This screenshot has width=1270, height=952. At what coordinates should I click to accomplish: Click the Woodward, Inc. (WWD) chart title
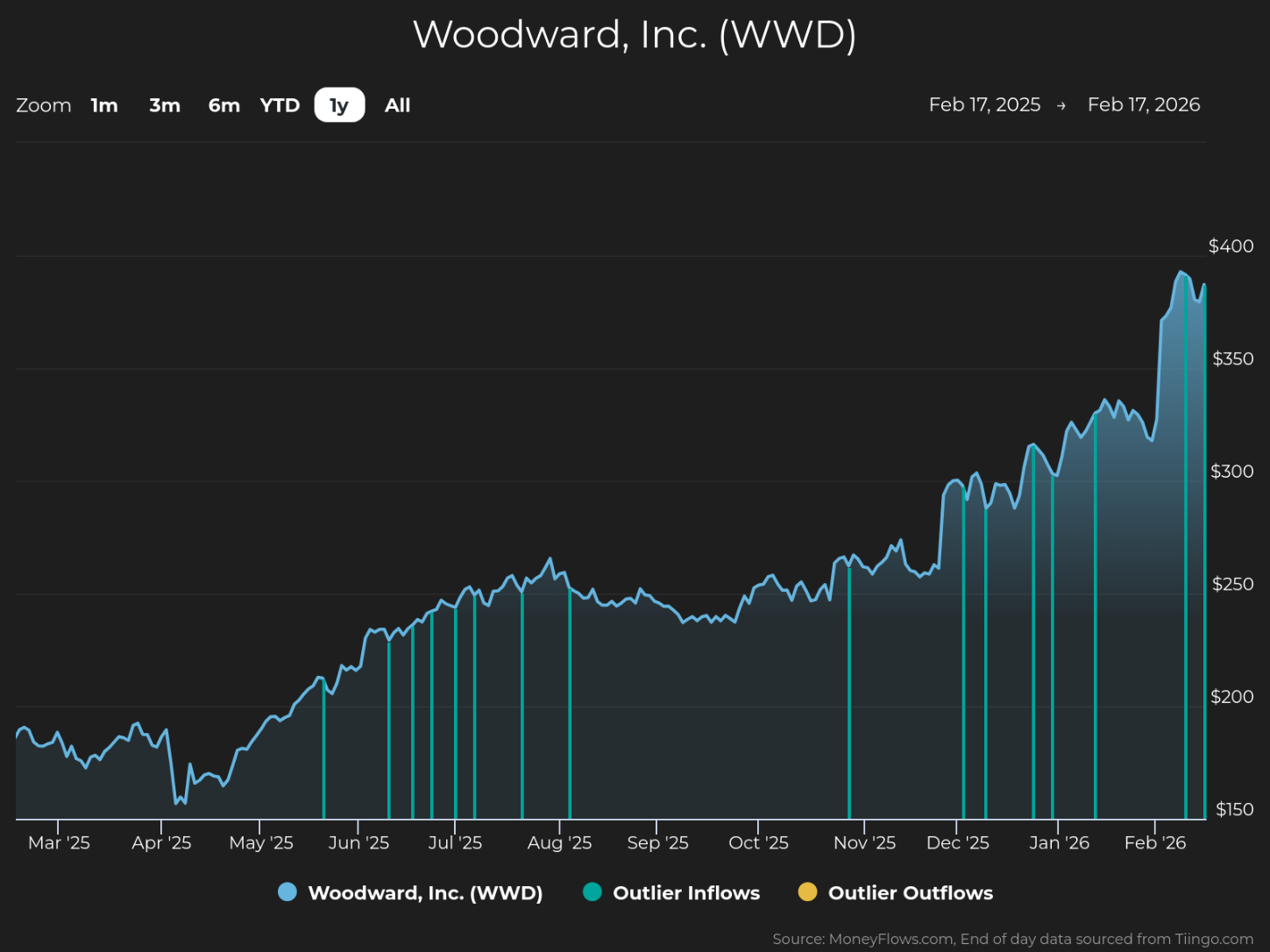pyautogui.click(x=635, y=34)
